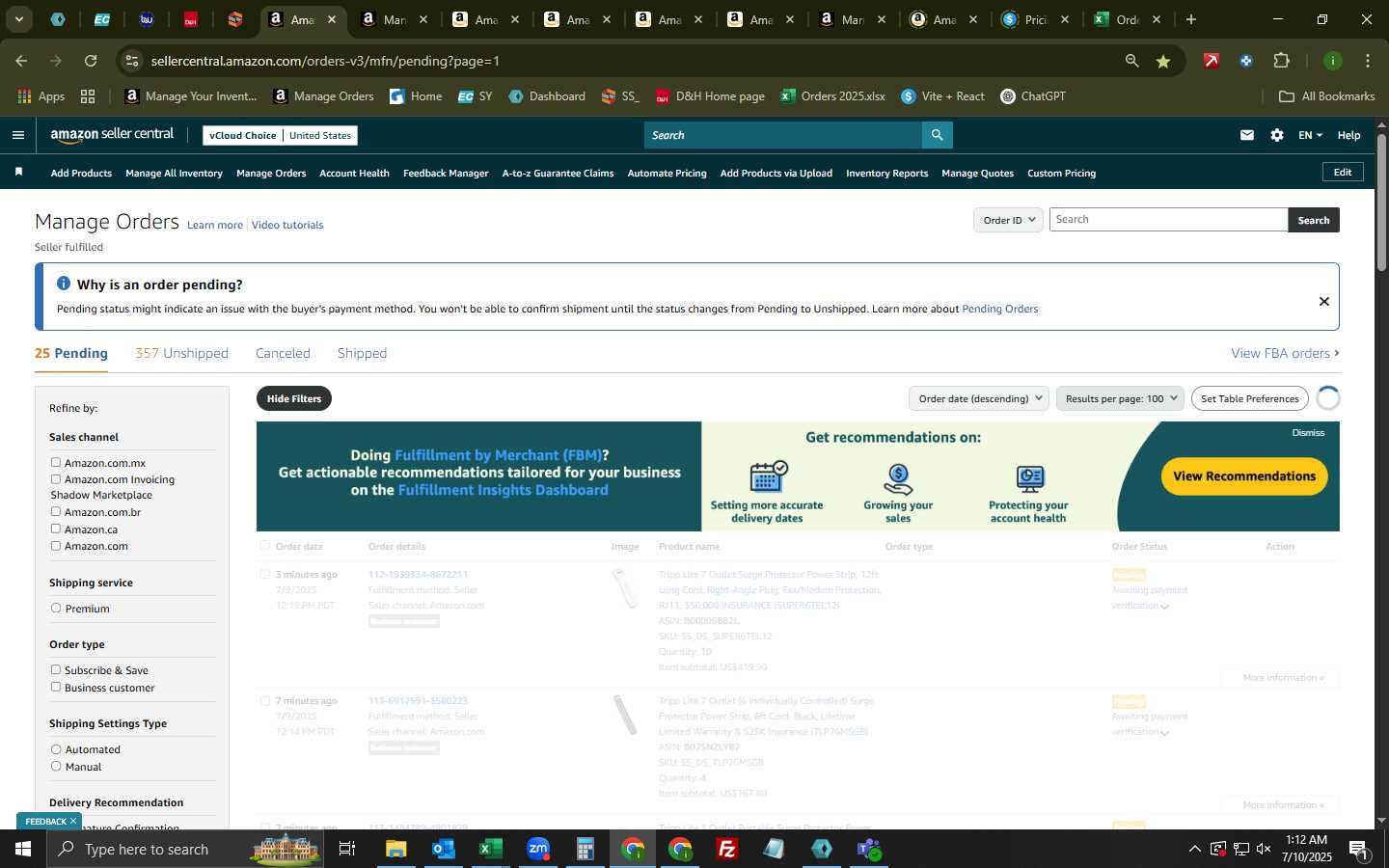Launch Excel from the taskbar
This screenshot has width=1389, height=868.
click(490, 849)
